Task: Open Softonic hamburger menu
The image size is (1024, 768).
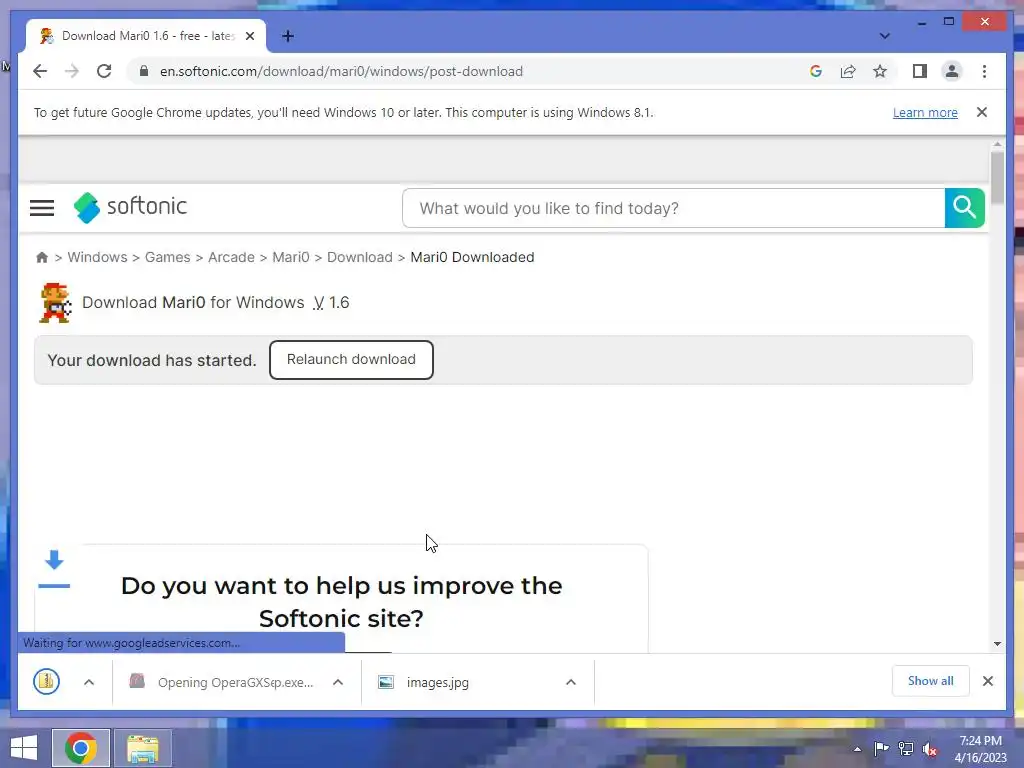Action: 42,208
